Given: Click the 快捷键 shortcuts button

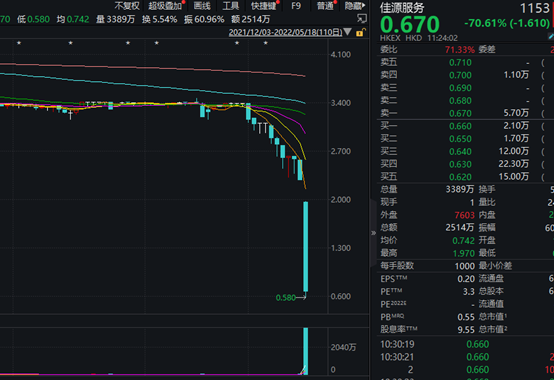Looking at the screenshot, I should click(x=264, y=6).
